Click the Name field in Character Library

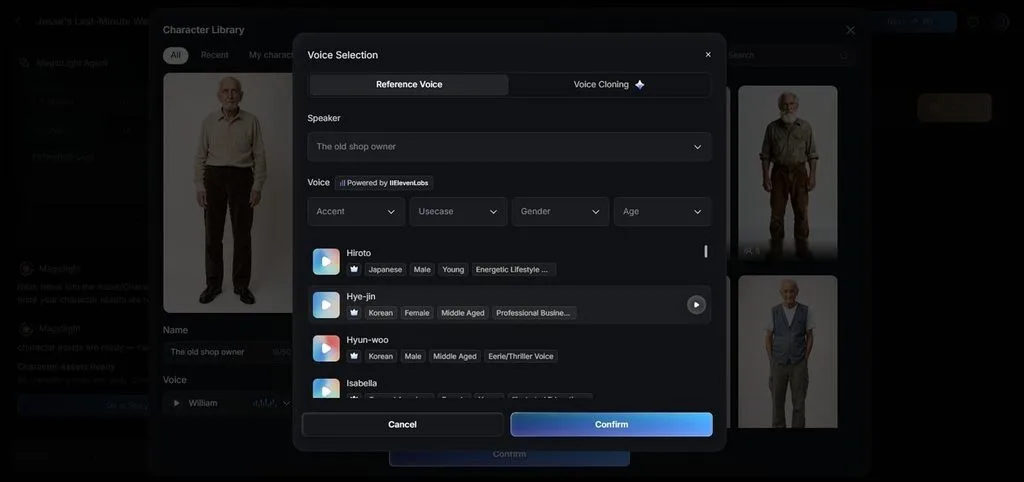tap(227, 352)
